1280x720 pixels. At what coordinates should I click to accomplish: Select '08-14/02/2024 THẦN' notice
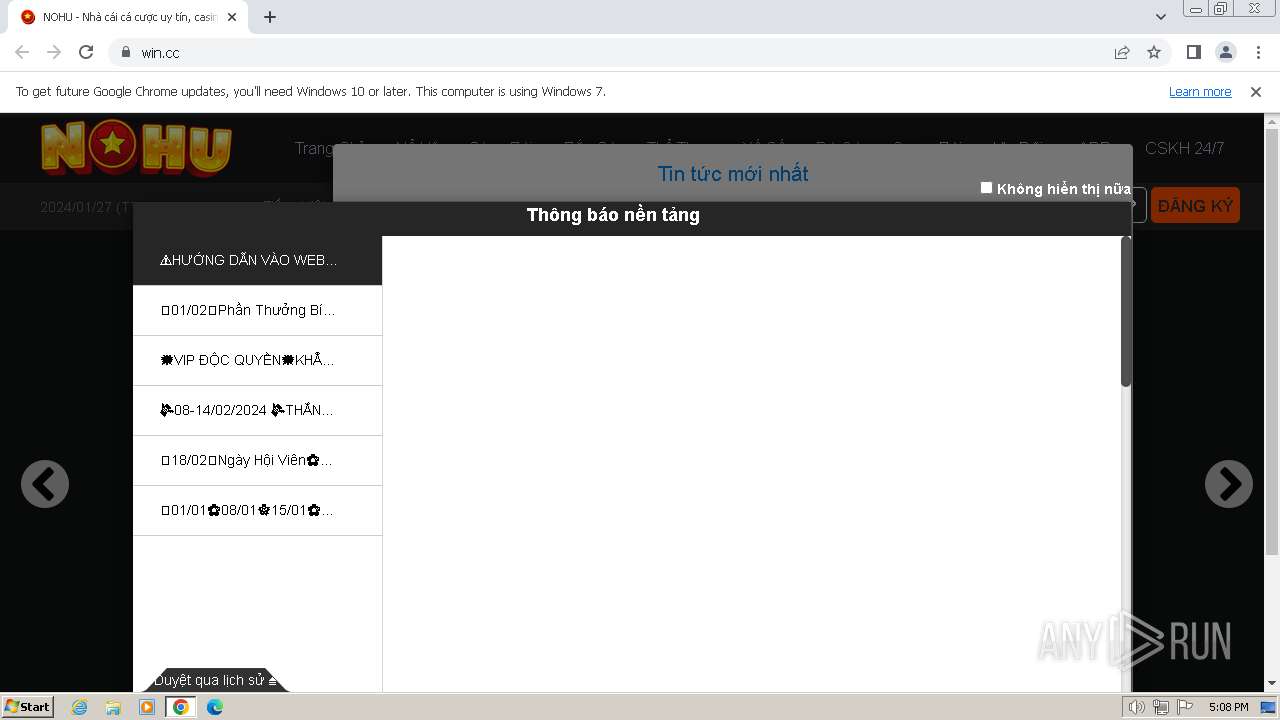point(257,410)
